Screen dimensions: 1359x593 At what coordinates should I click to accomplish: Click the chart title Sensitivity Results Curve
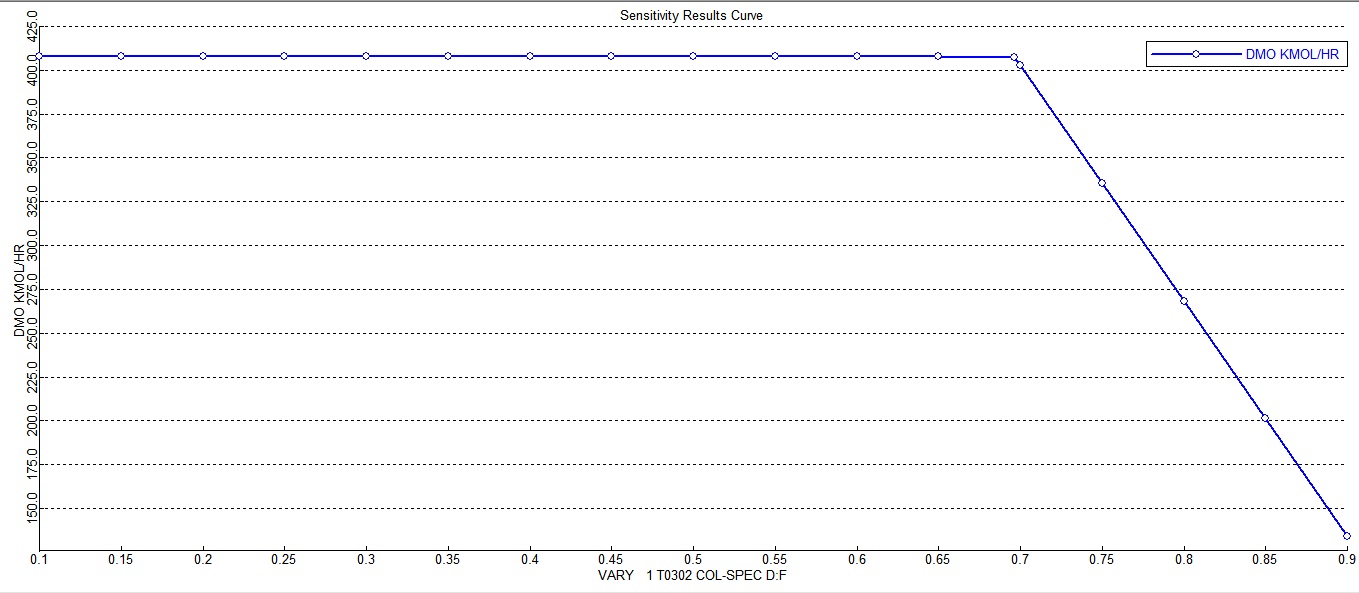point(691,15)
